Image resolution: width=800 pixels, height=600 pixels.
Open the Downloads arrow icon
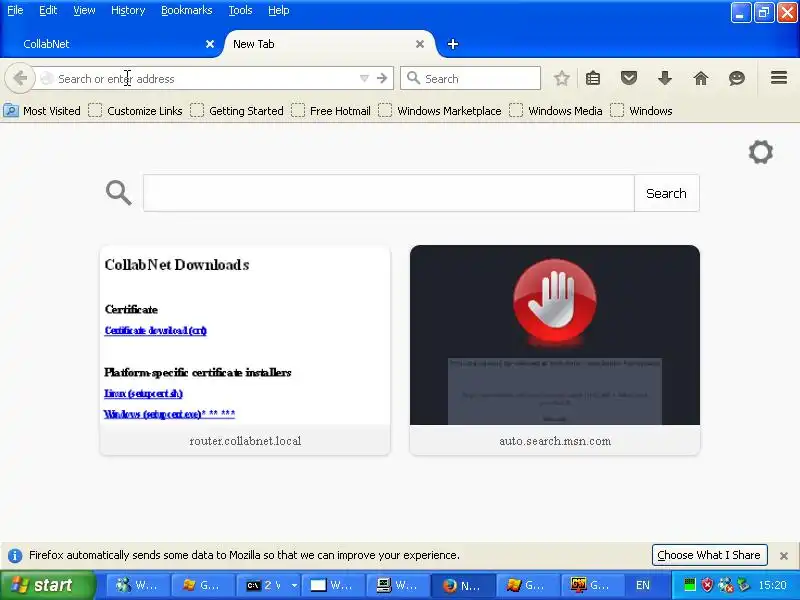[x=664, y=79]
